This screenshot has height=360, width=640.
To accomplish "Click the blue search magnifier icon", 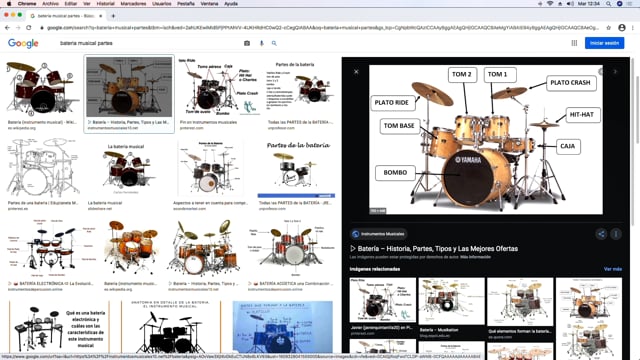I will pos(274,43).
